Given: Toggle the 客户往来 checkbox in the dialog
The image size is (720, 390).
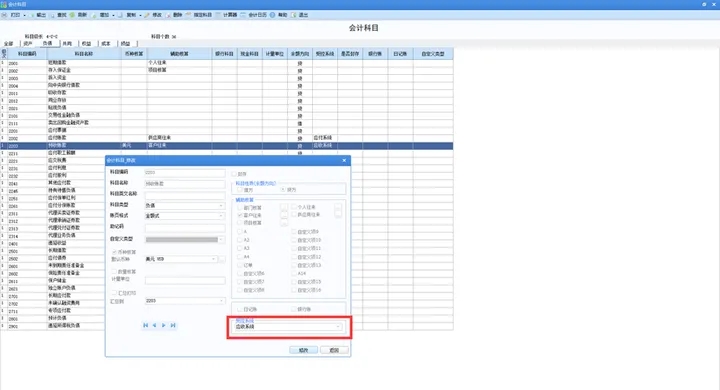Looking at the screenshot, I should pos(240,215).
